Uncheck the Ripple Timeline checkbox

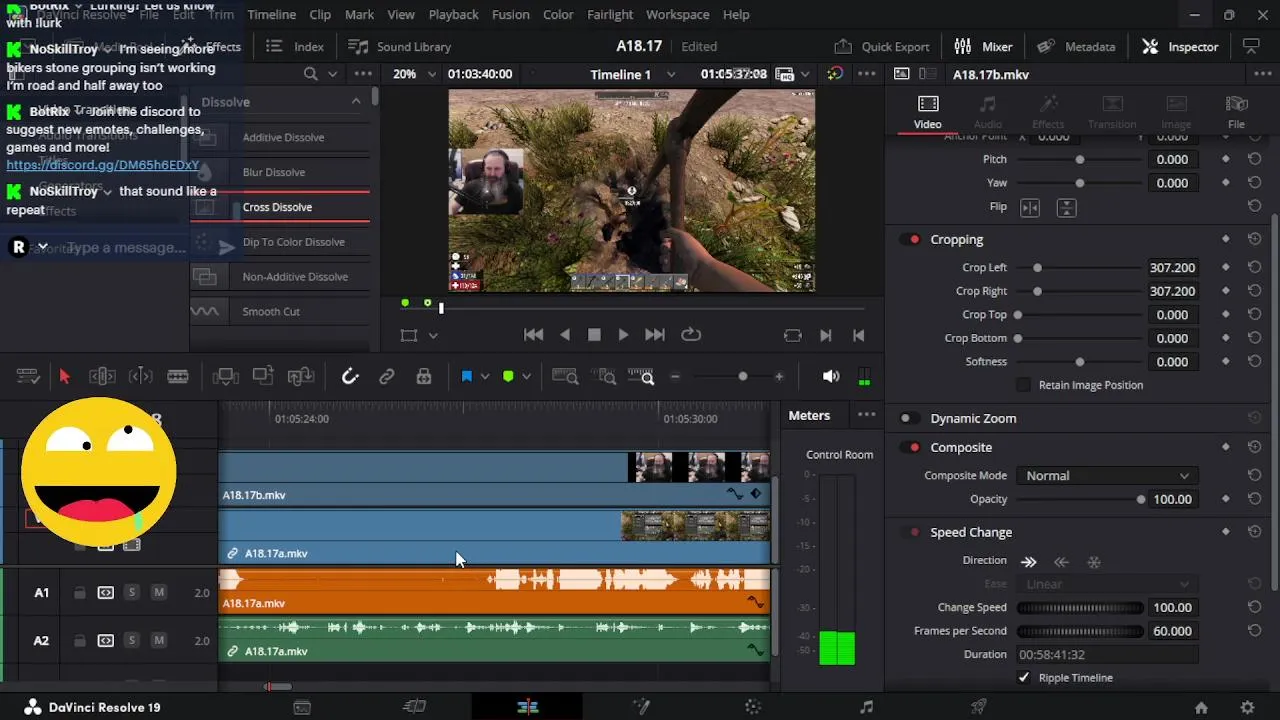[x=1024, y=678]
